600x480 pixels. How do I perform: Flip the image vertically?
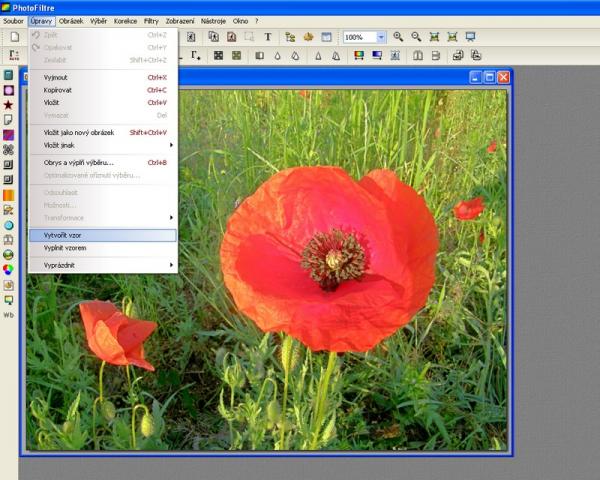click(435, 56)
